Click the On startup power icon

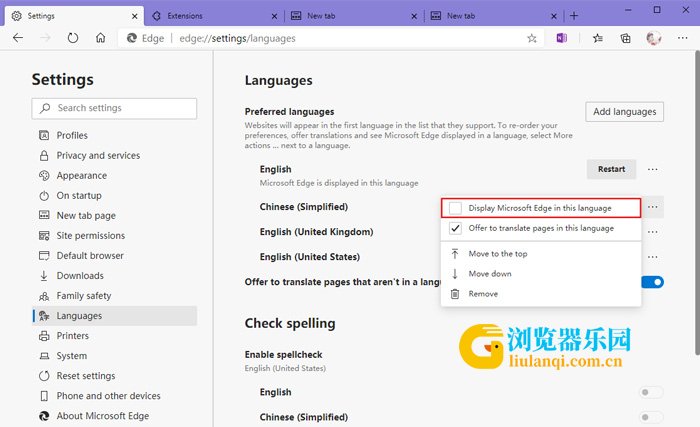44,196
